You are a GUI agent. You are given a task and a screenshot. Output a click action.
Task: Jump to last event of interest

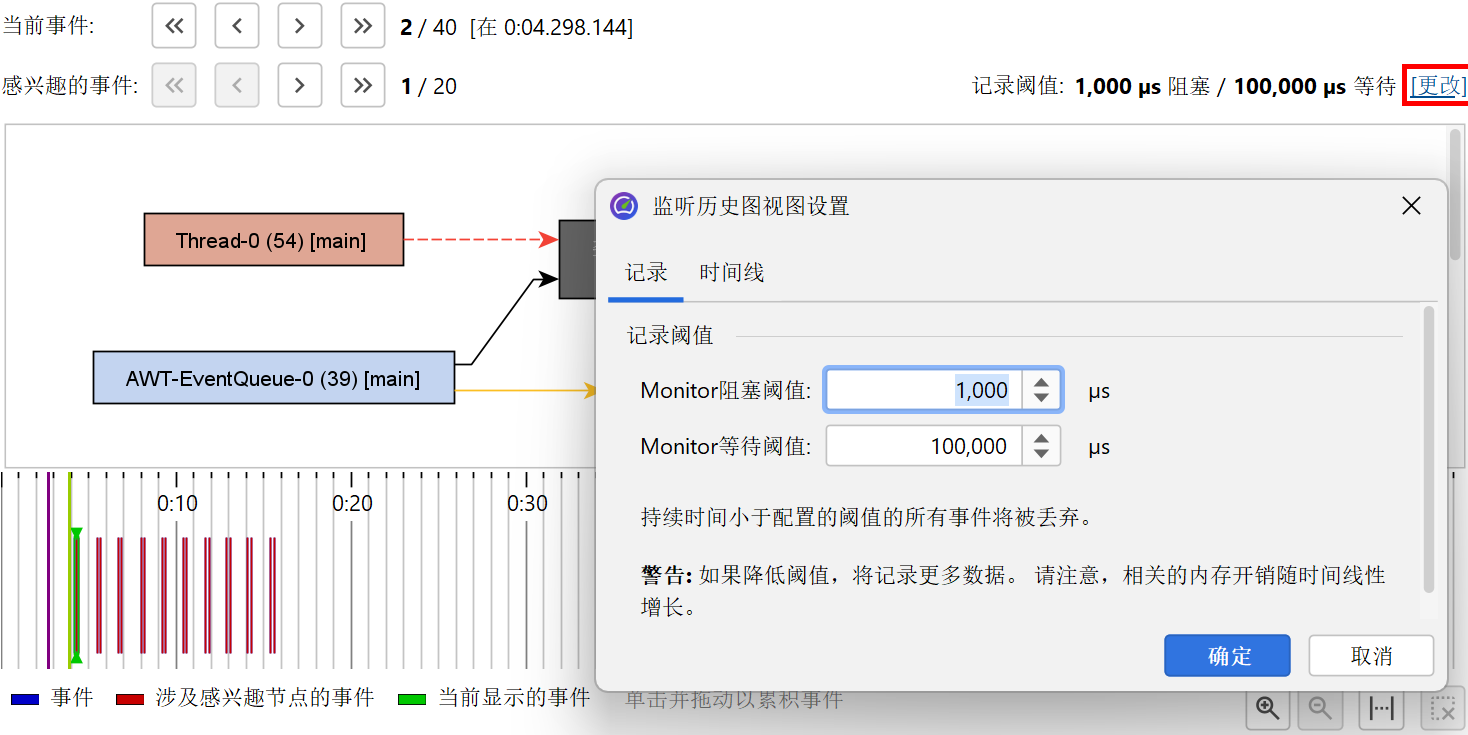click(x=362, y=86)
